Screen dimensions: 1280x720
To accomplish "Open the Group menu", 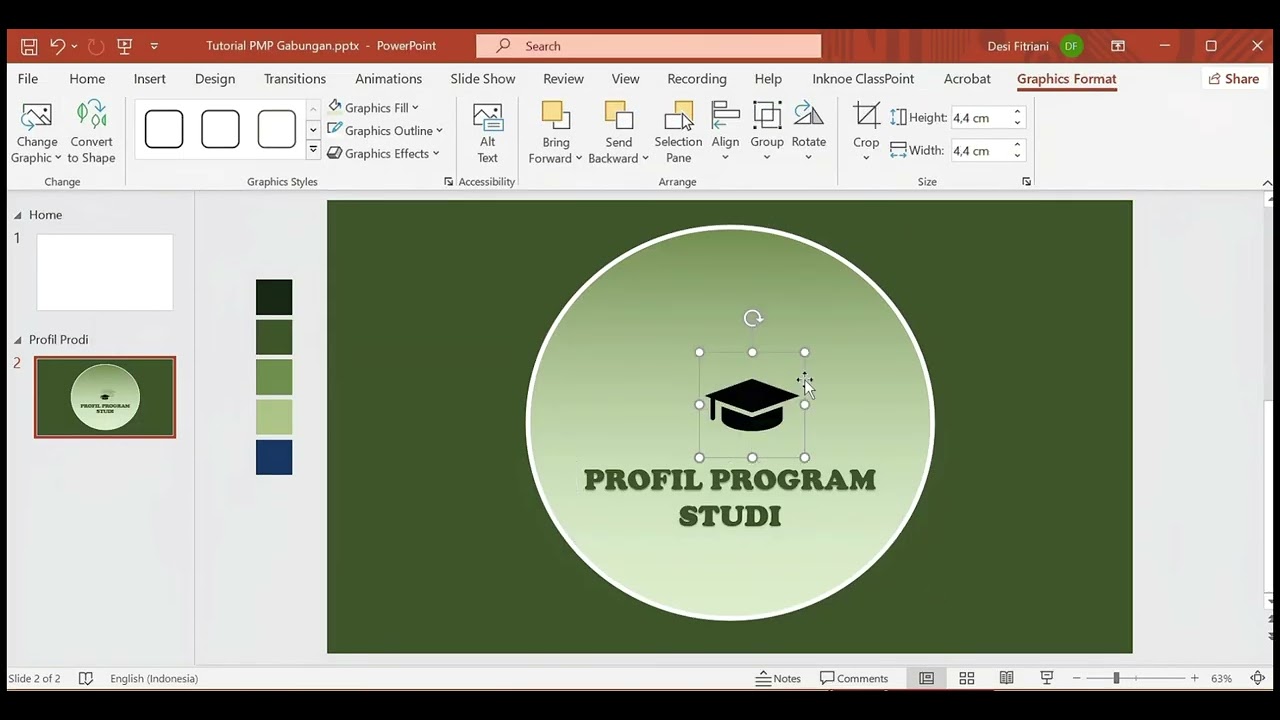I will (767, 133).
